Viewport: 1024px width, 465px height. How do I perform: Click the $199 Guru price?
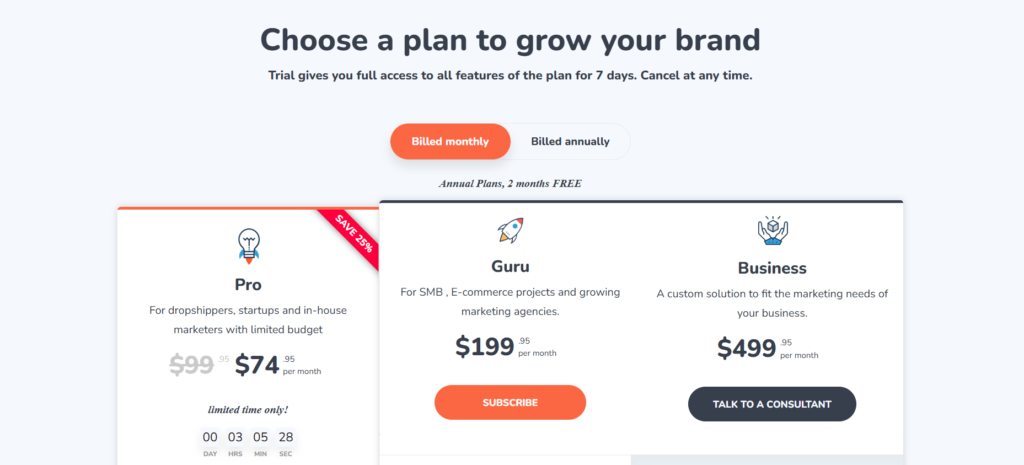[484, 347]
